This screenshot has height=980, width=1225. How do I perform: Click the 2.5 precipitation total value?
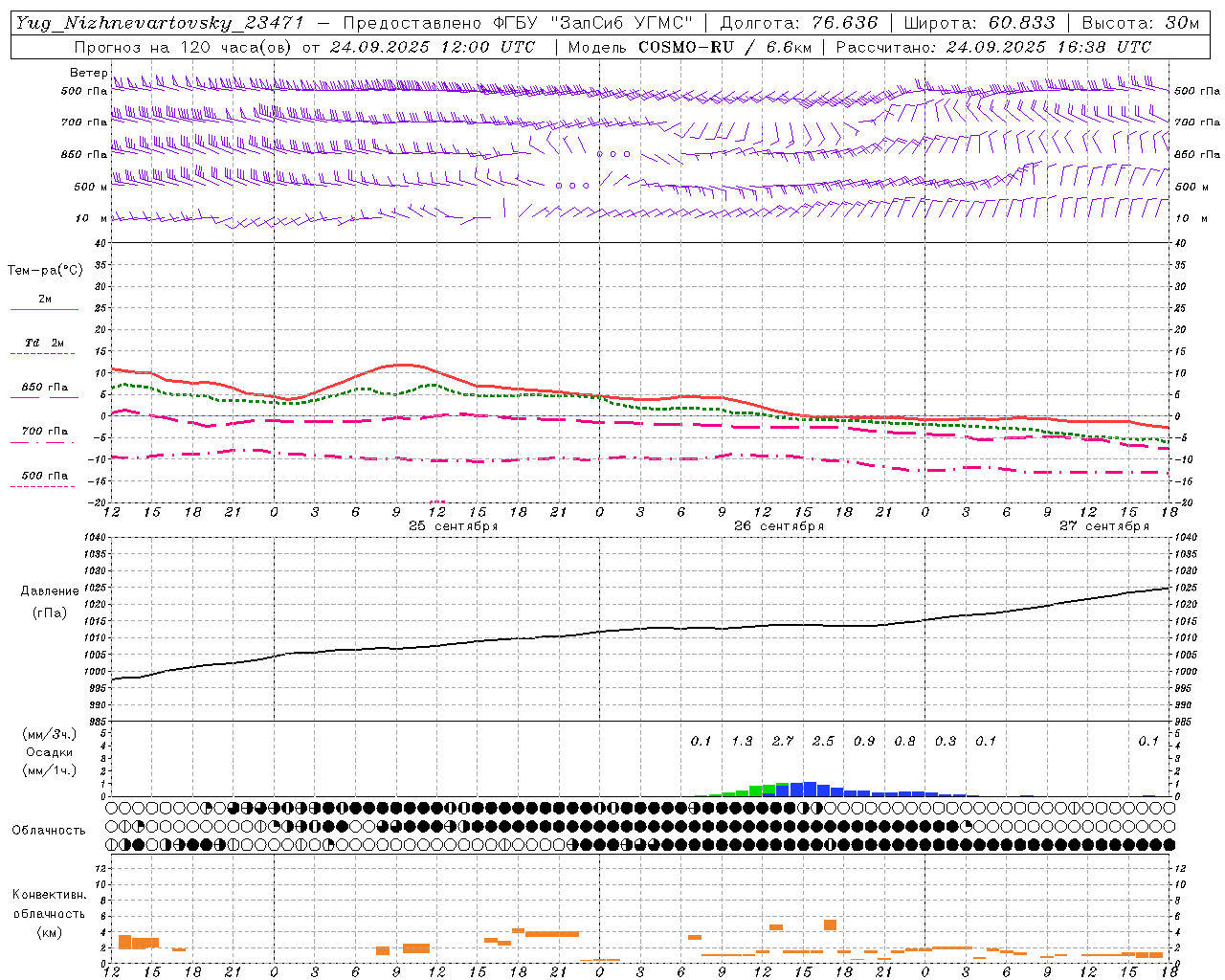823,742
